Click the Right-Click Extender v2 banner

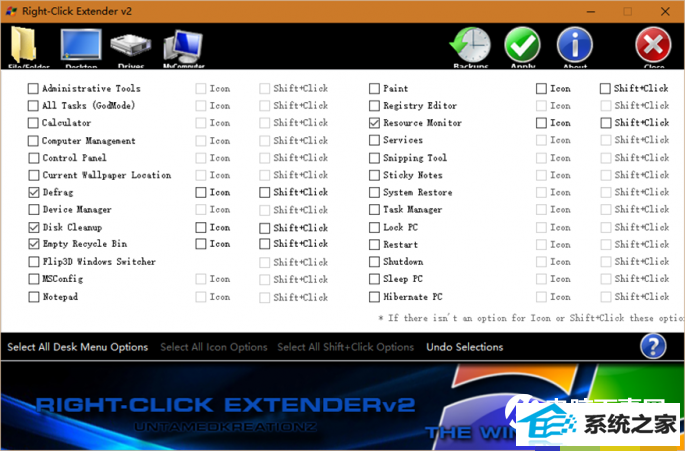[342, 406]
